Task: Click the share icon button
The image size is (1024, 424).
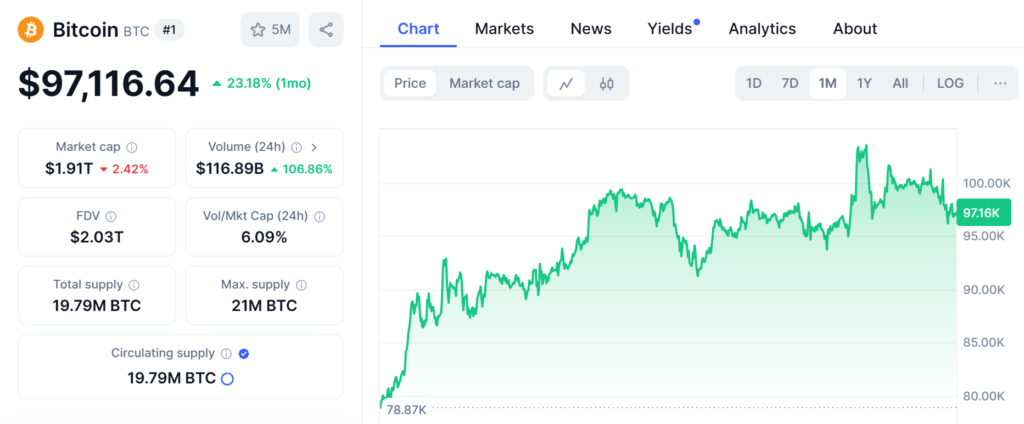Action: [326, 30]
